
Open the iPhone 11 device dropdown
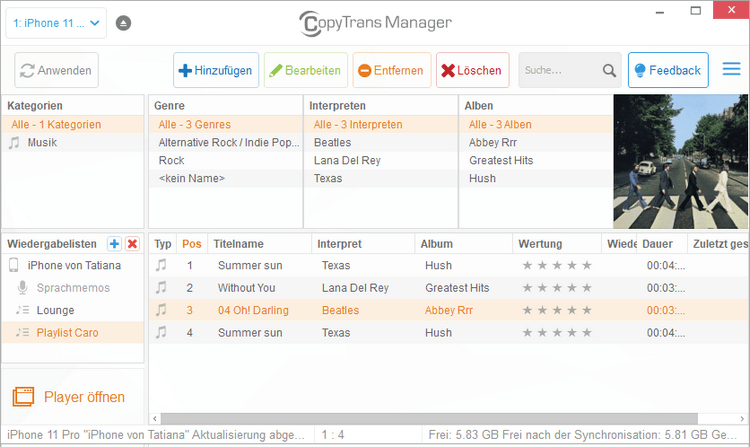click(x=56, y=23)
